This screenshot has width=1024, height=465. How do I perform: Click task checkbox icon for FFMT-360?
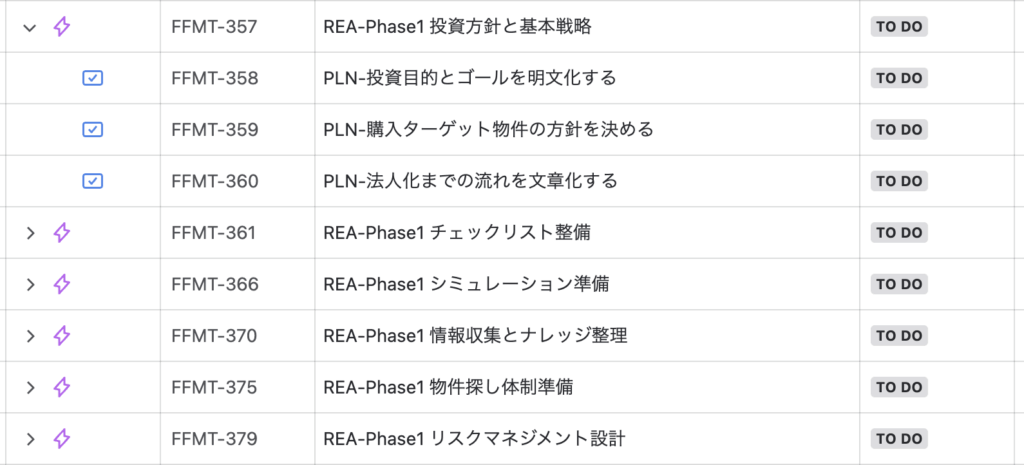coord(93,181)
